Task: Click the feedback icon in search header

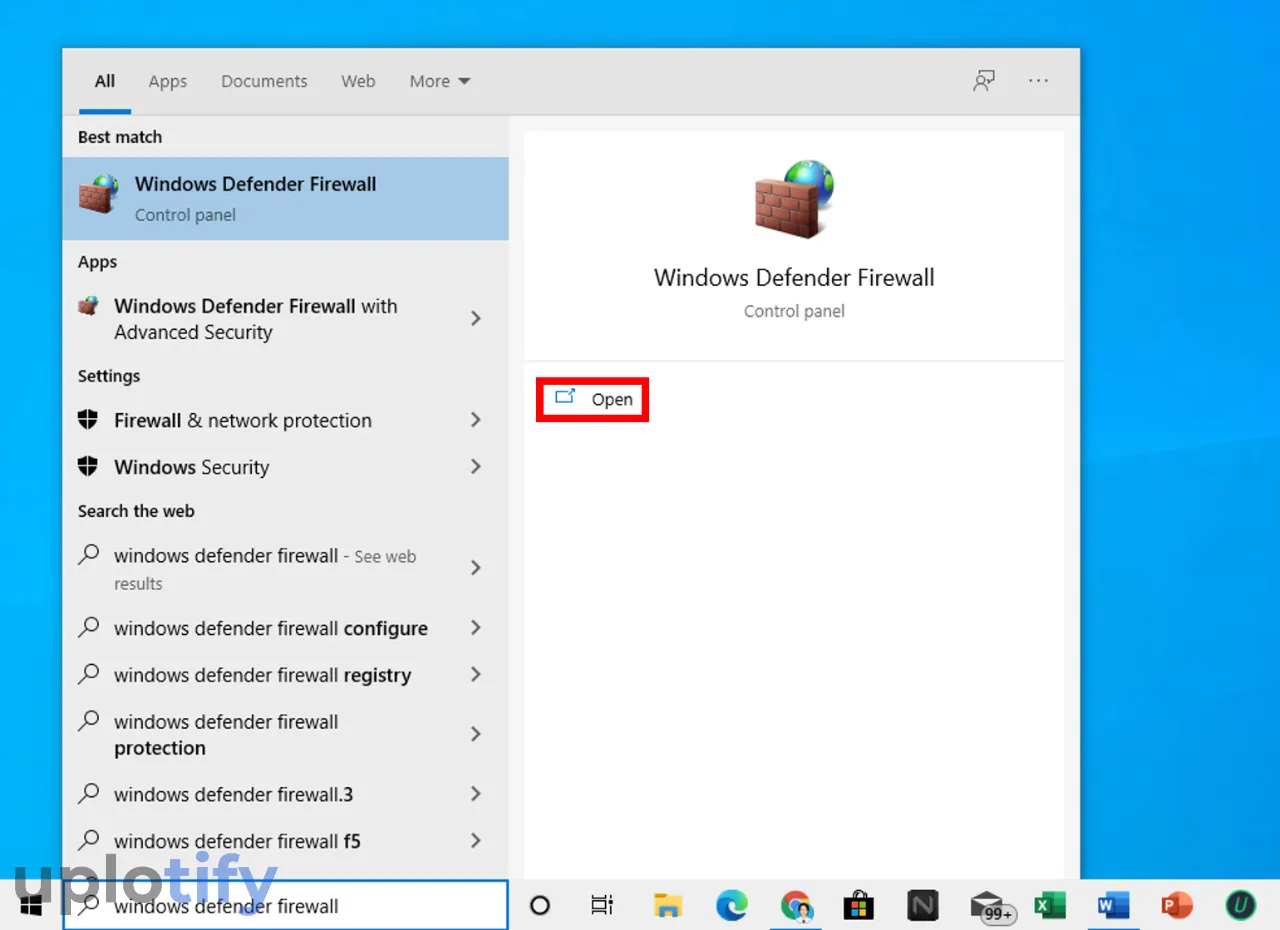Action: coord(984,81)
